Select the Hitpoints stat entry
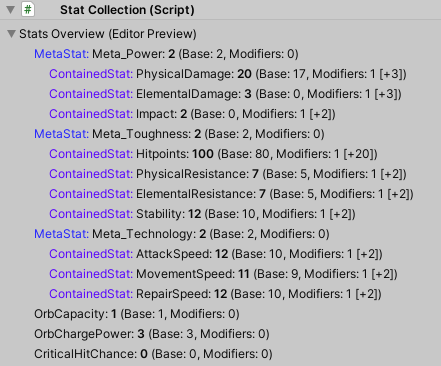This screenshot has width=441, height=366. click(213, 154)
